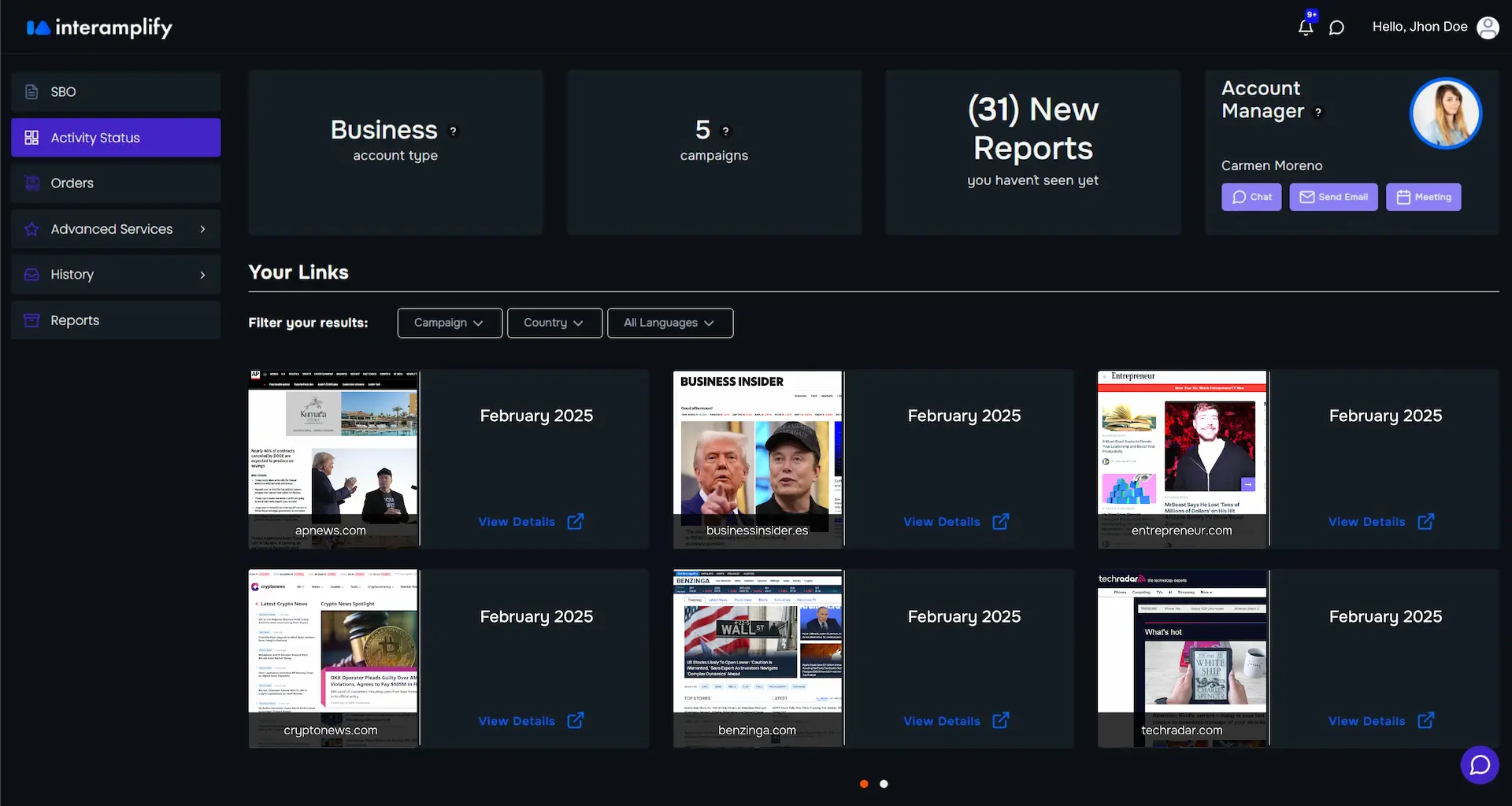Select Activity Status in the sidebar
1512x806 pixels.
(x=116, y=138)
